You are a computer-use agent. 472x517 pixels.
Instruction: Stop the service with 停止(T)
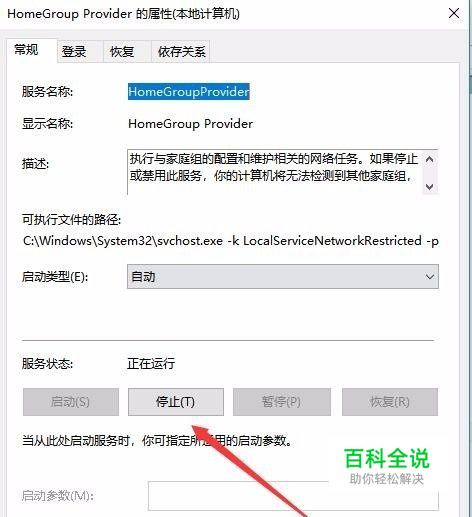click(x=176, y=402)
